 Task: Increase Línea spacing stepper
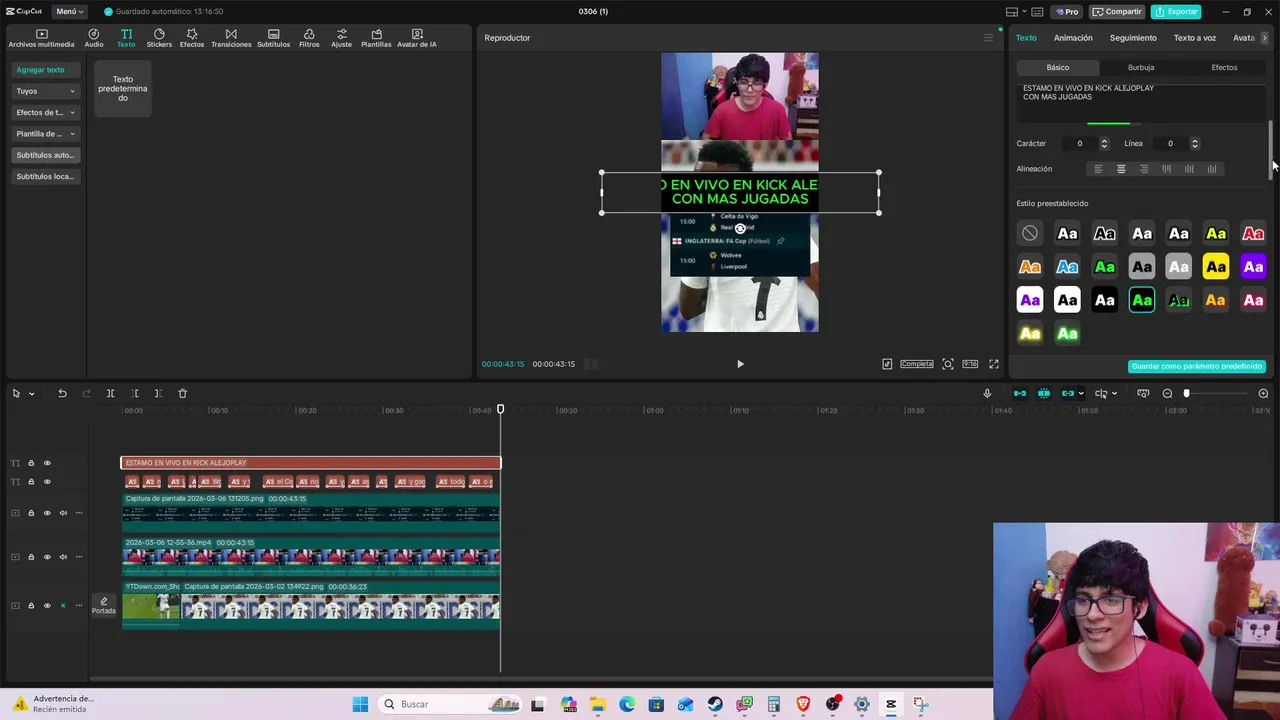(1195, 141)
